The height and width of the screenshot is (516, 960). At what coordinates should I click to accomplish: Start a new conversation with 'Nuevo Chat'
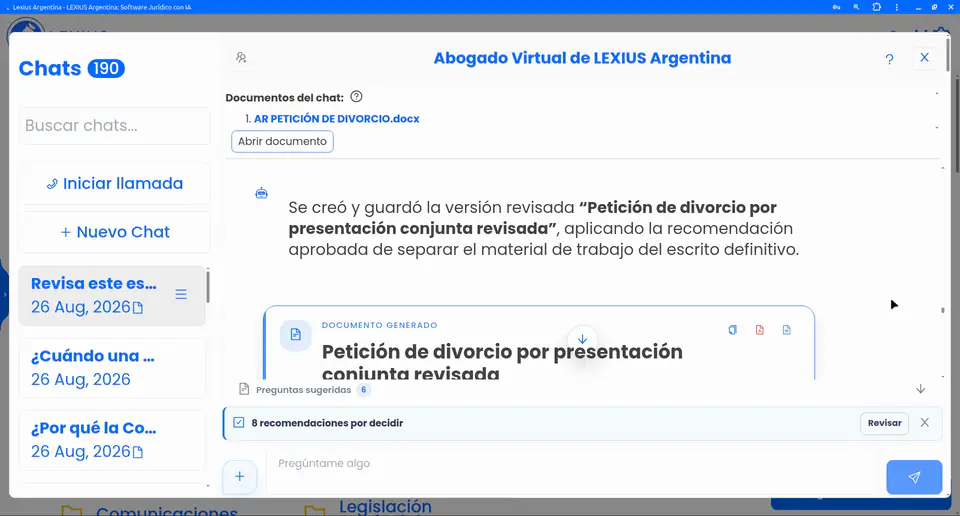click(114, 232)
